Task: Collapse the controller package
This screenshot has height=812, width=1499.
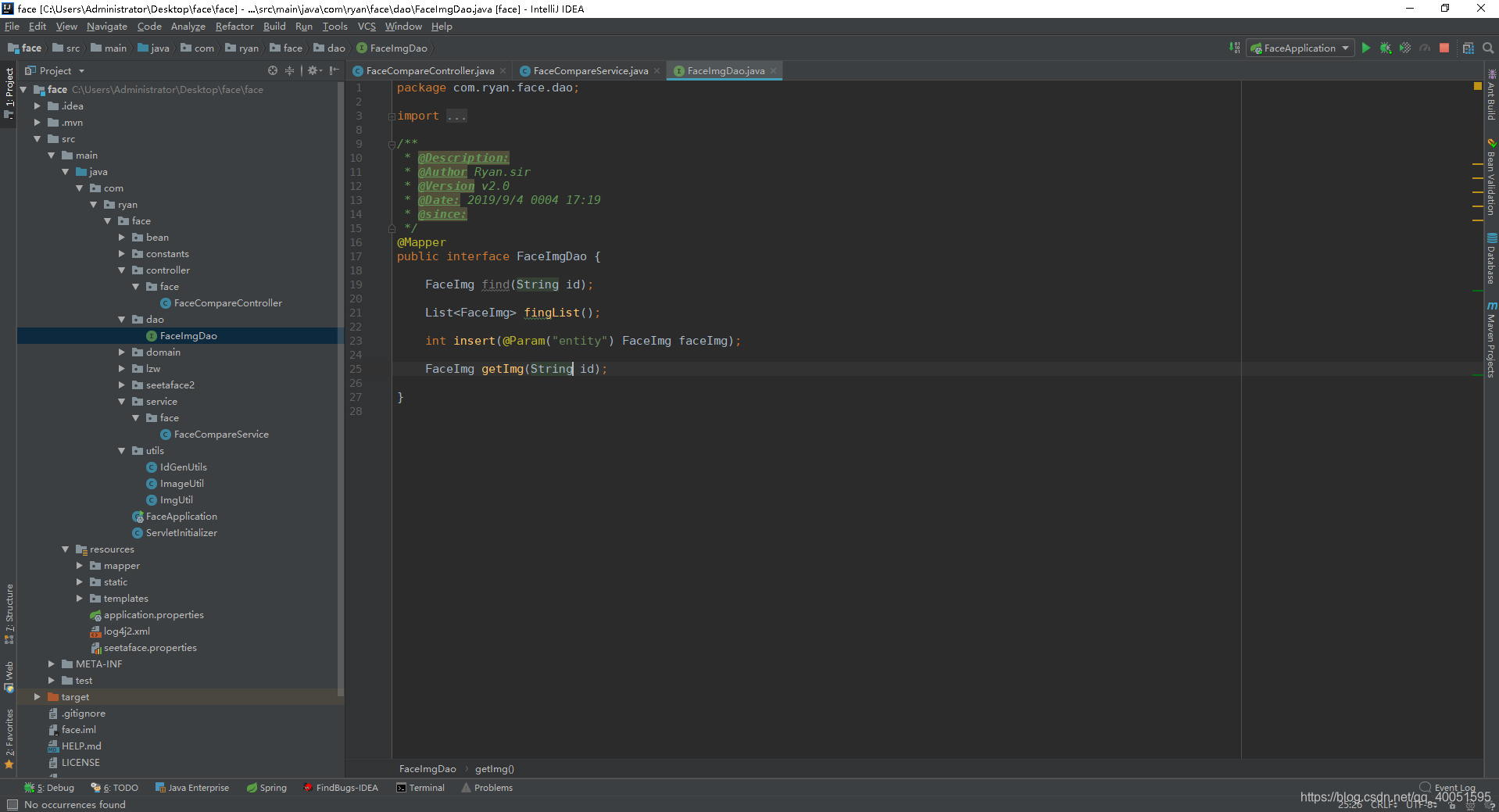Action: pos(121,270)
